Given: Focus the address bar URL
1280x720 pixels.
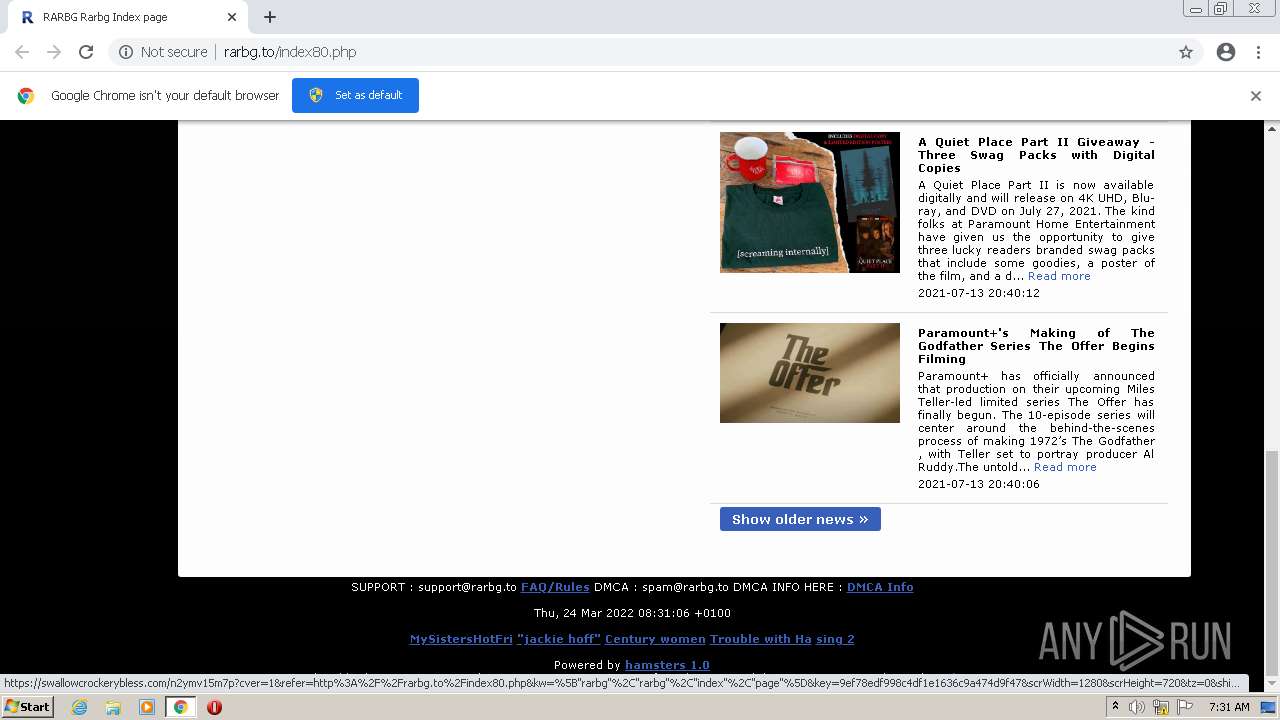Looking at the screenshot, I should click(290, 52).
